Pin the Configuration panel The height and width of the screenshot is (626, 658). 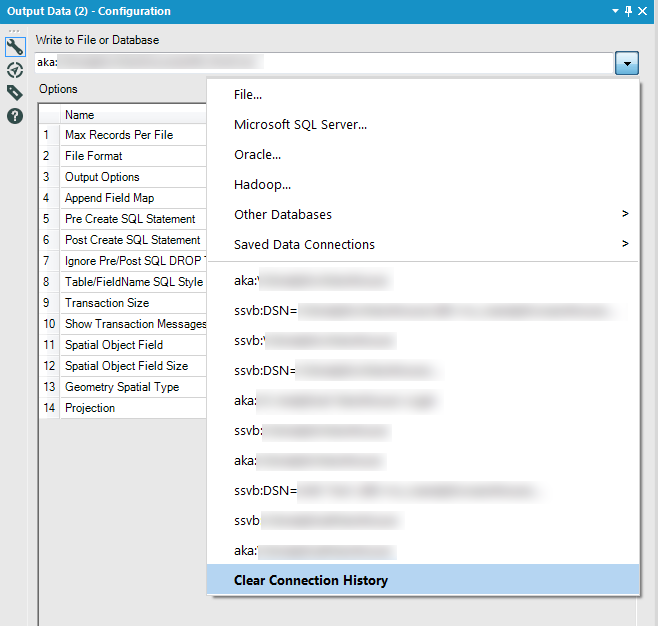(x=628, y=11)
